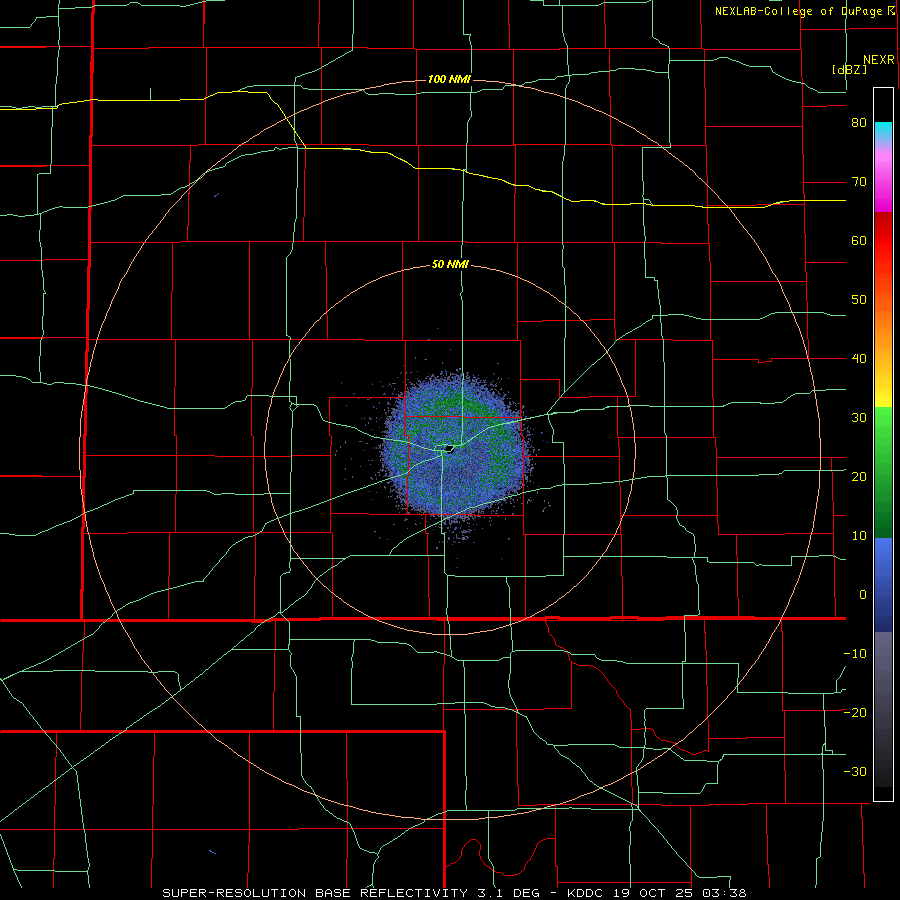900x900 pixels.
Task: Click the 10 dBZ scale value
Action: (x=859, y=536)
